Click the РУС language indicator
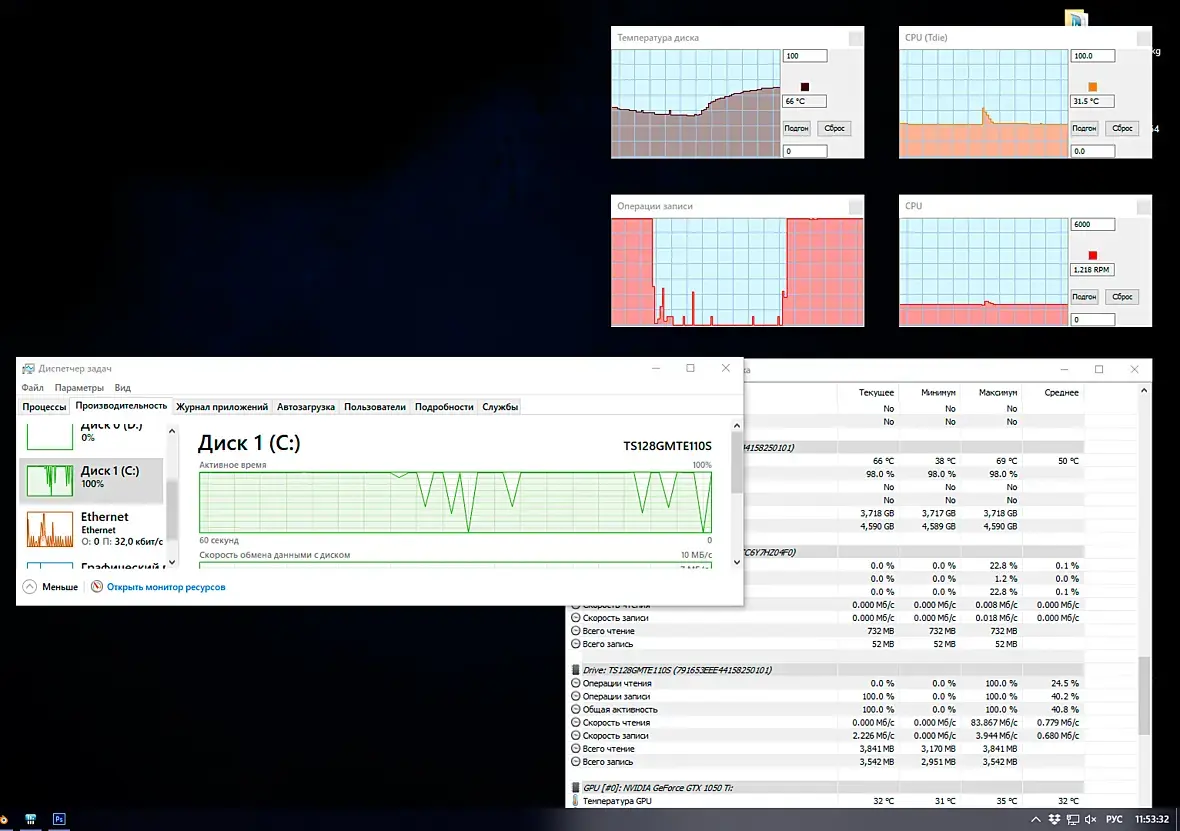 pyautogui.click(x=1115, y=819)
